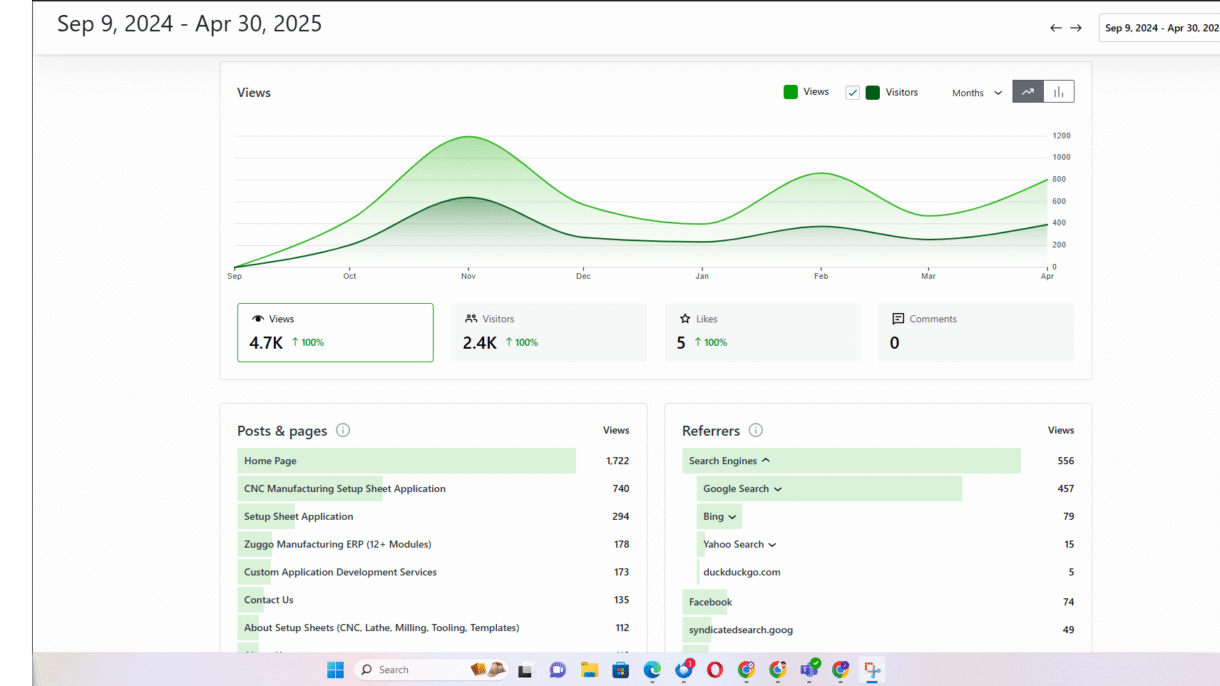The image size is (1220, 686).
Task: Open File Explorer from the taskbar
Action: pyautogui.click(x=589, y=670)
